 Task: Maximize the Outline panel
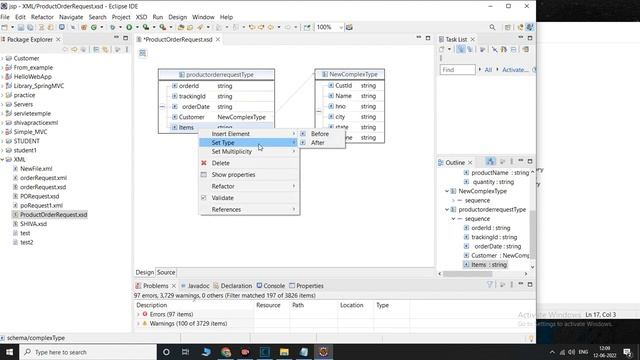point(530,161)
